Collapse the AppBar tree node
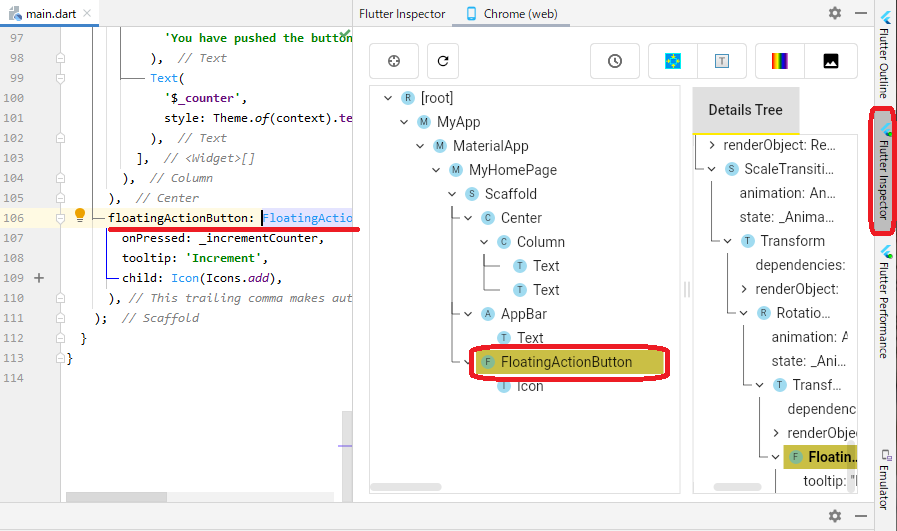 coord(468,314)
